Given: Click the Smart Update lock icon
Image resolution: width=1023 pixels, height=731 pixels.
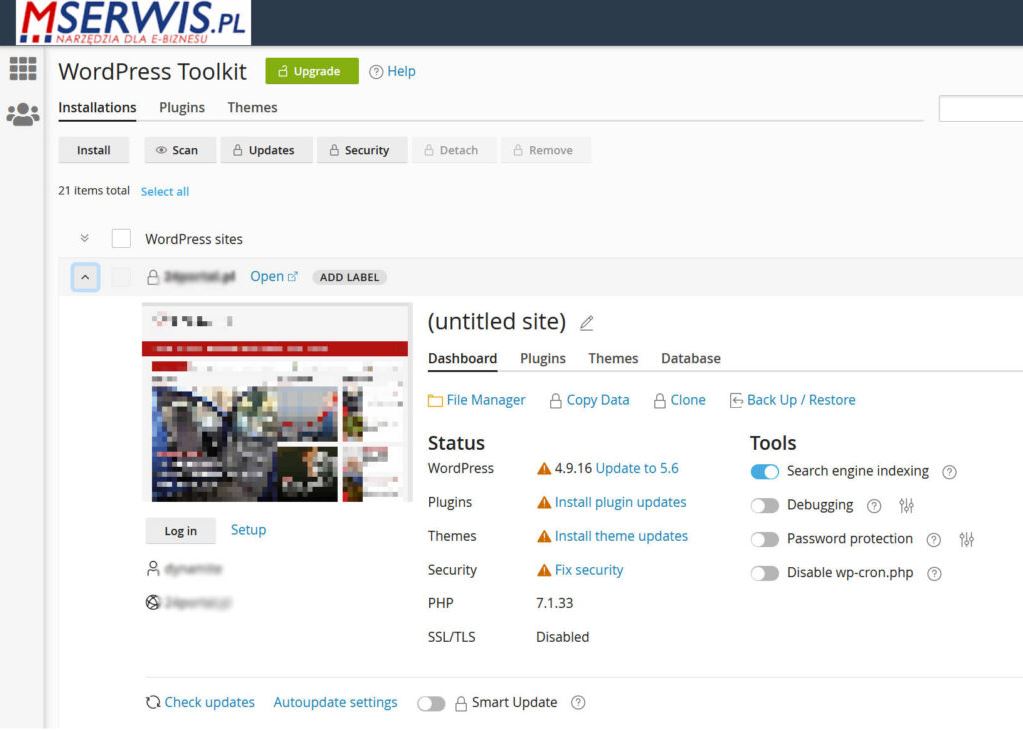Looking at the screenshot, I should [461, 703].
